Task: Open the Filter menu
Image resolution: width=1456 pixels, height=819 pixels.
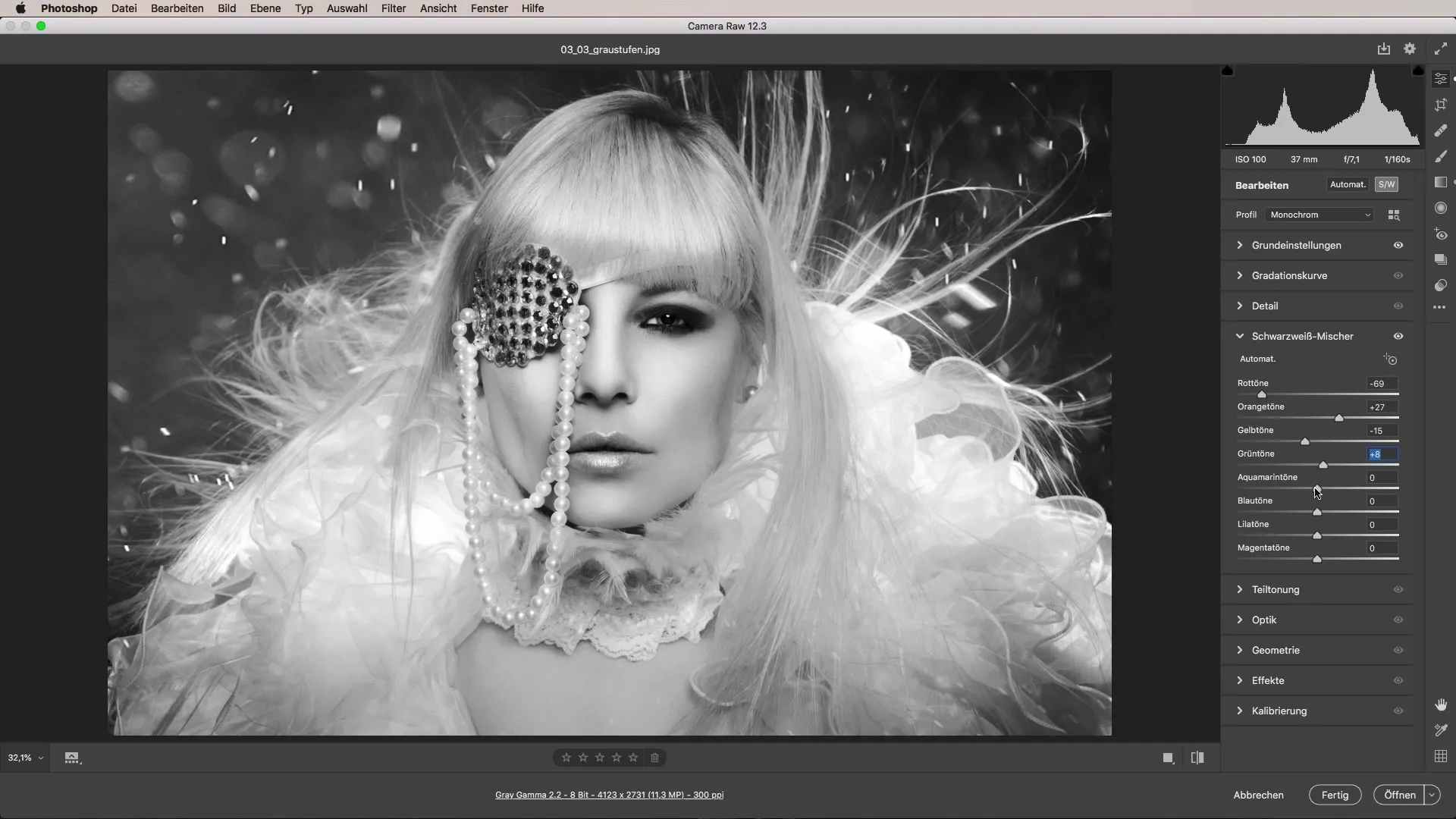Action: tap(393, 8)
